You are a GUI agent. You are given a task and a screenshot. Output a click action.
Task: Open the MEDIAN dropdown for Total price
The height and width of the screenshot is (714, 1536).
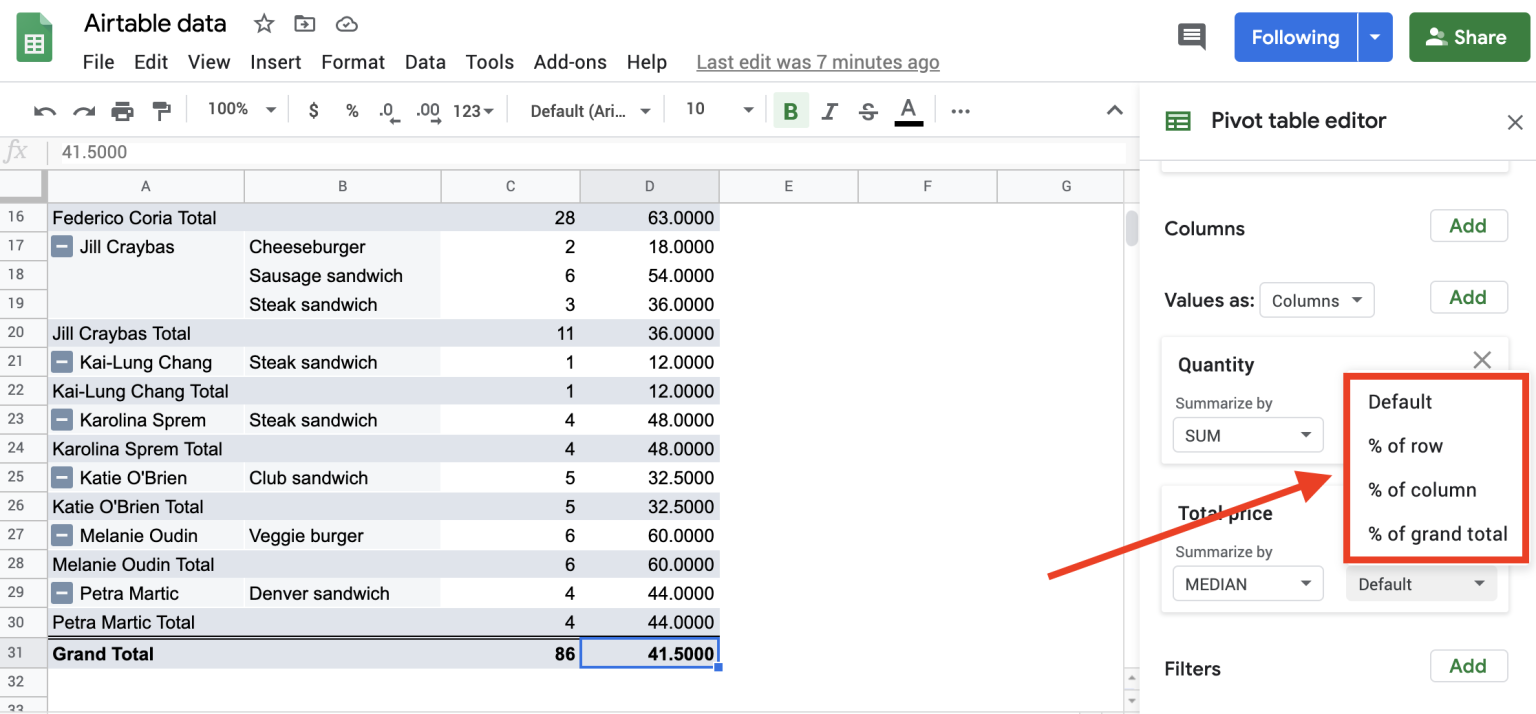[x=1247, y=583]
